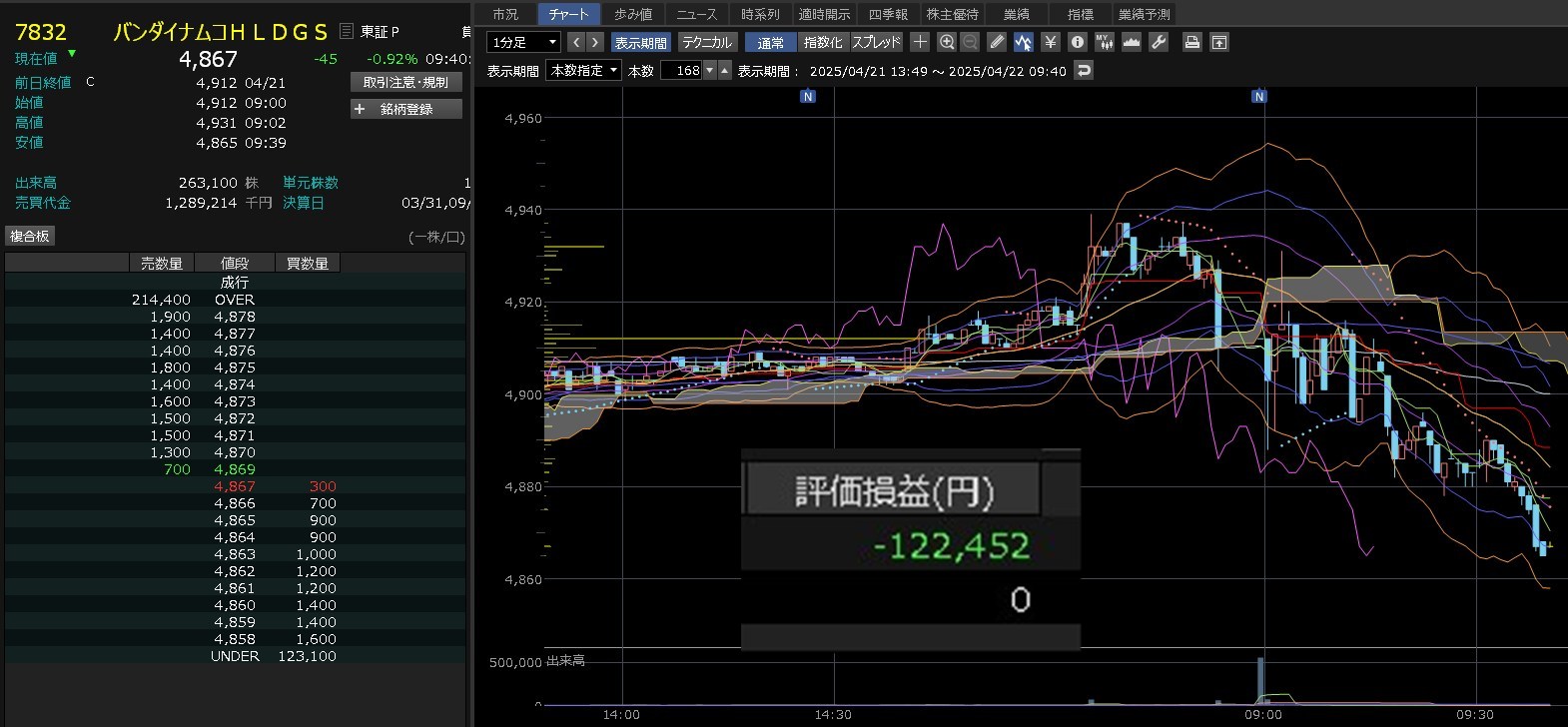Viewport: 1568px width, 727px height.
Task: Go to the previous chart period arrow
Action: pos(576,42)
